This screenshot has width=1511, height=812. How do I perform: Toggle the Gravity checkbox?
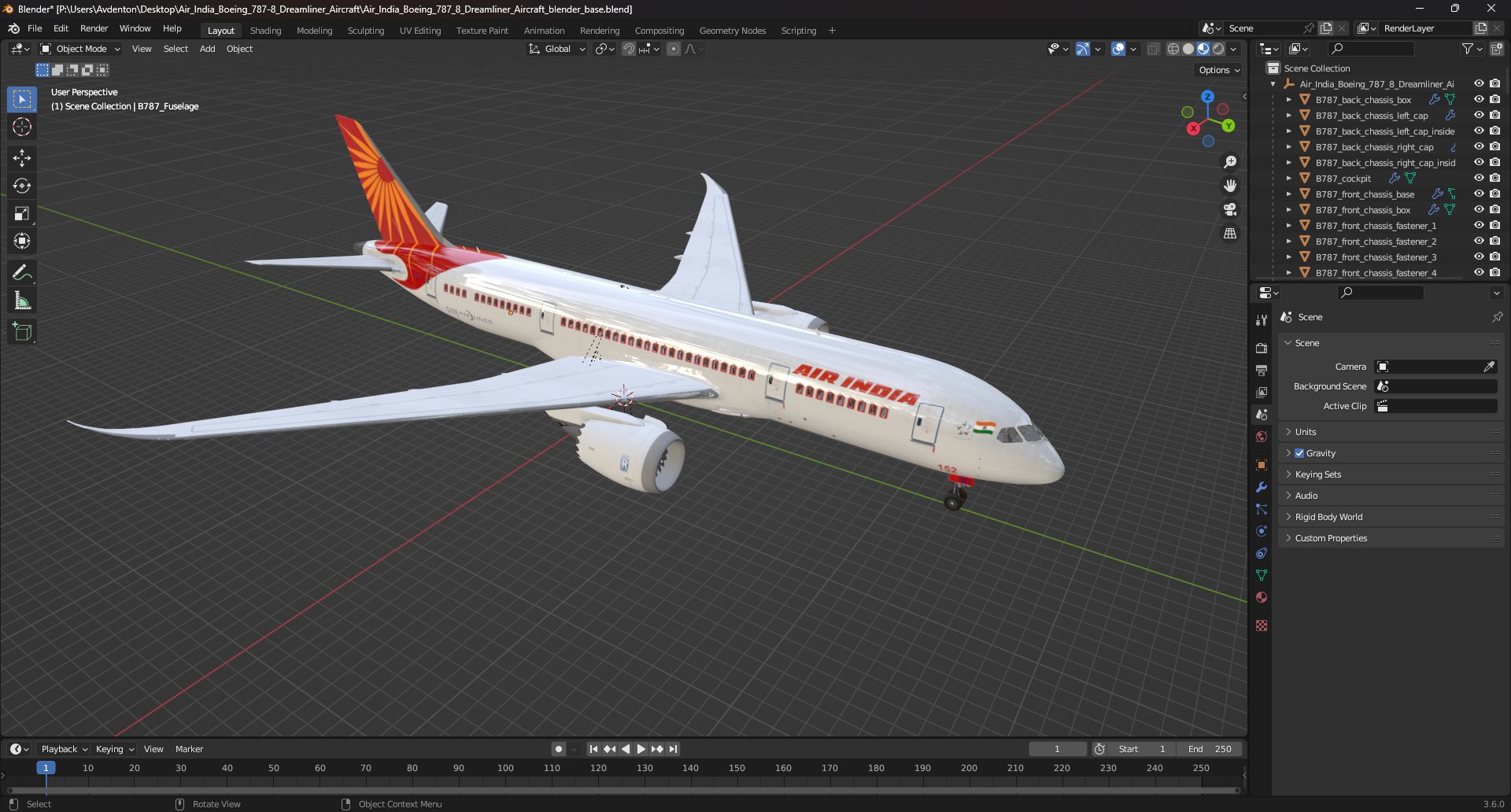tap(1299, 453)
